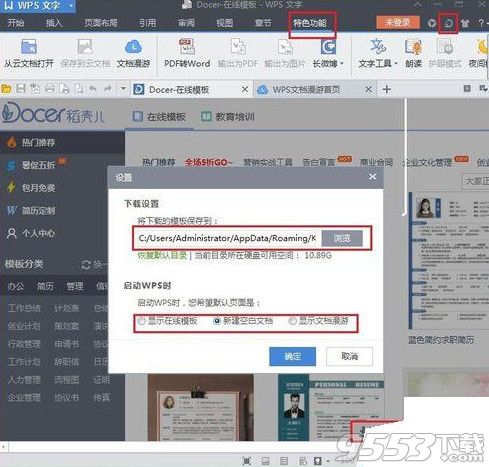The image size is (489, 467).
Task: Click the fullscreen view icon in status bar
Action: [246, 461]
